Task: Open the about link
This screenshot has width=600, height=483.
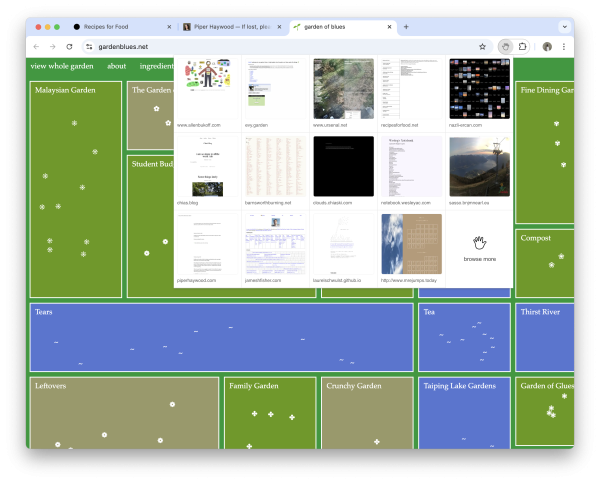Action: pos(117,66)
